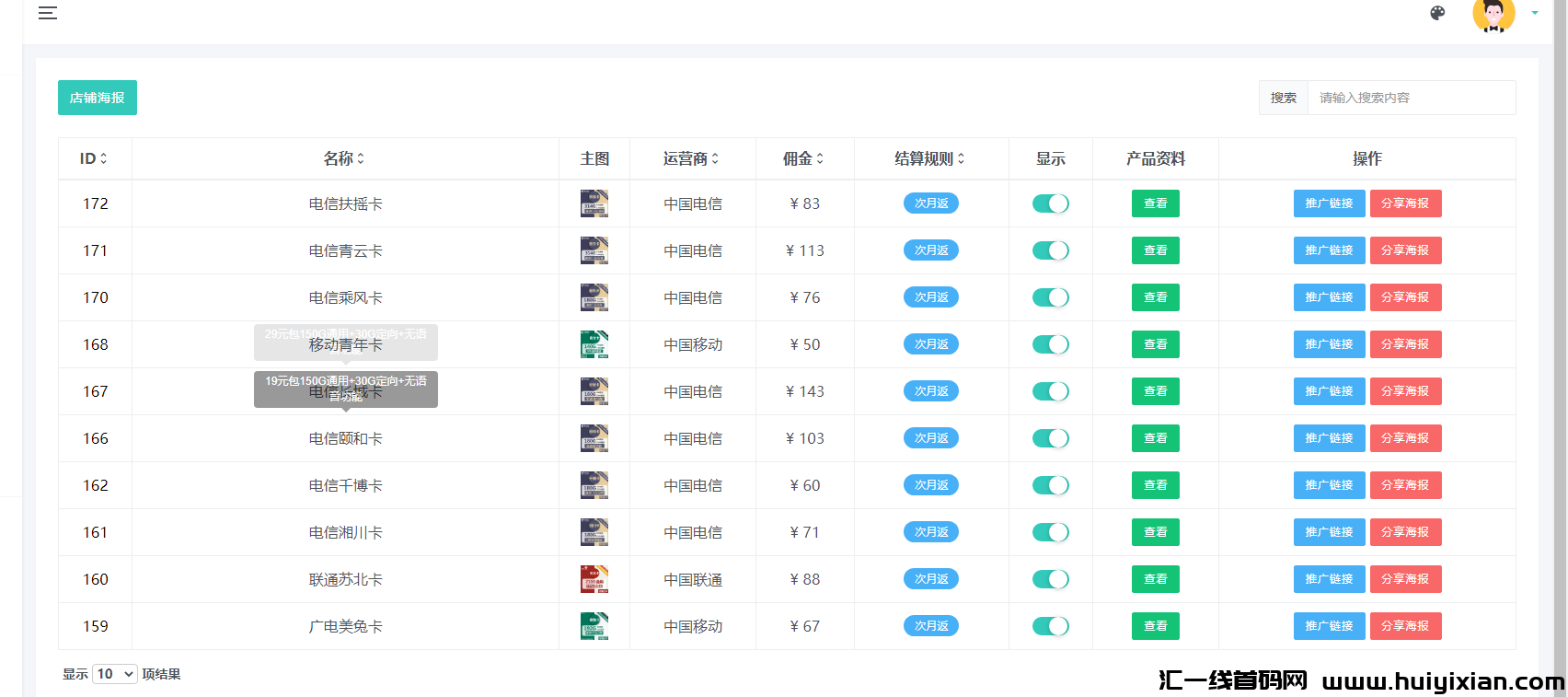
Task: Open the theme palette icon
Action: tap(1437, 13)
